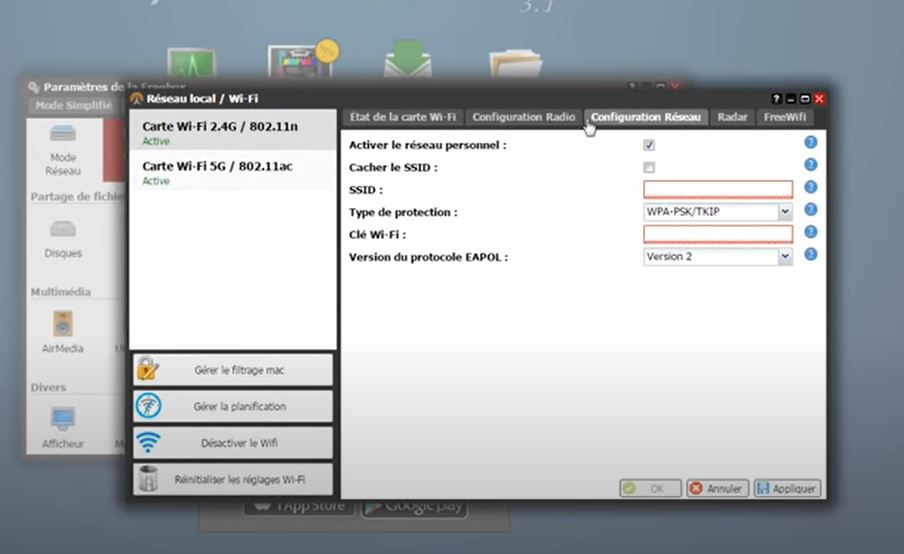This screenshot has height=554, width=904.
Task: Expand the Version du protocole EAPOL dropdown
Action: coord(718,257)
